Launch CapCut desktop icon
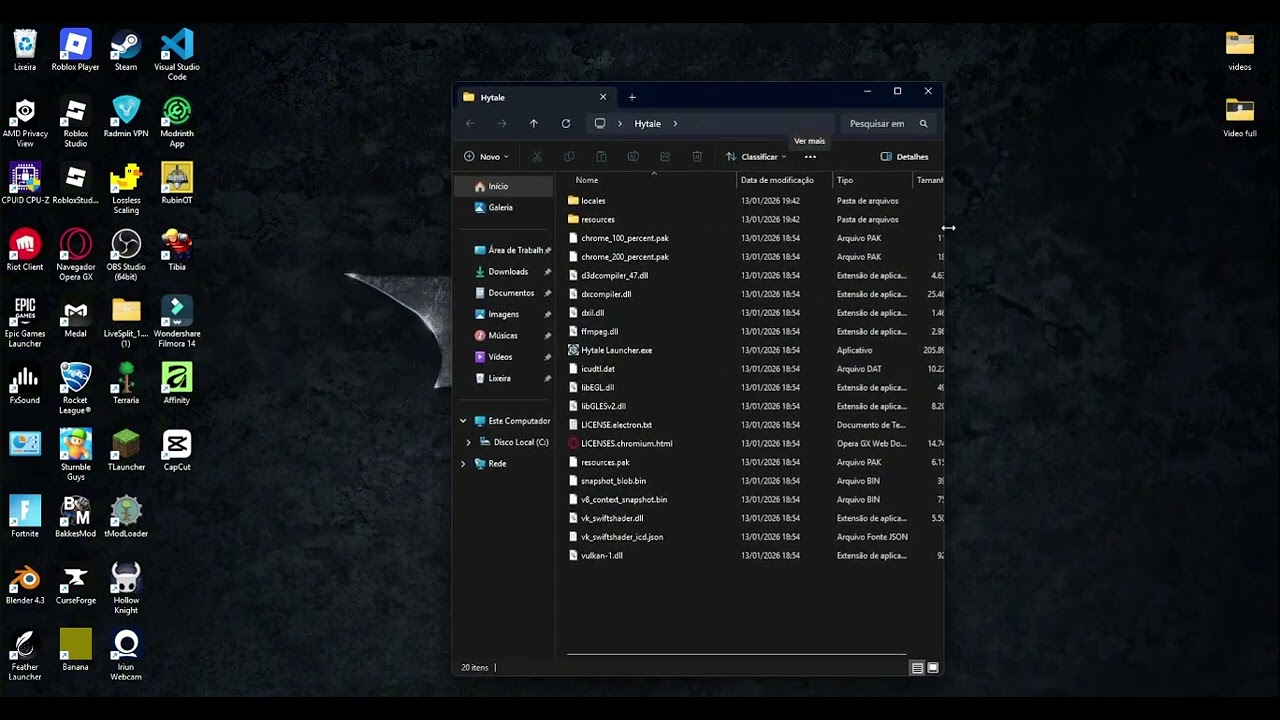The image size is (1280, 720). pyautogui.click(x=177, y=451)
